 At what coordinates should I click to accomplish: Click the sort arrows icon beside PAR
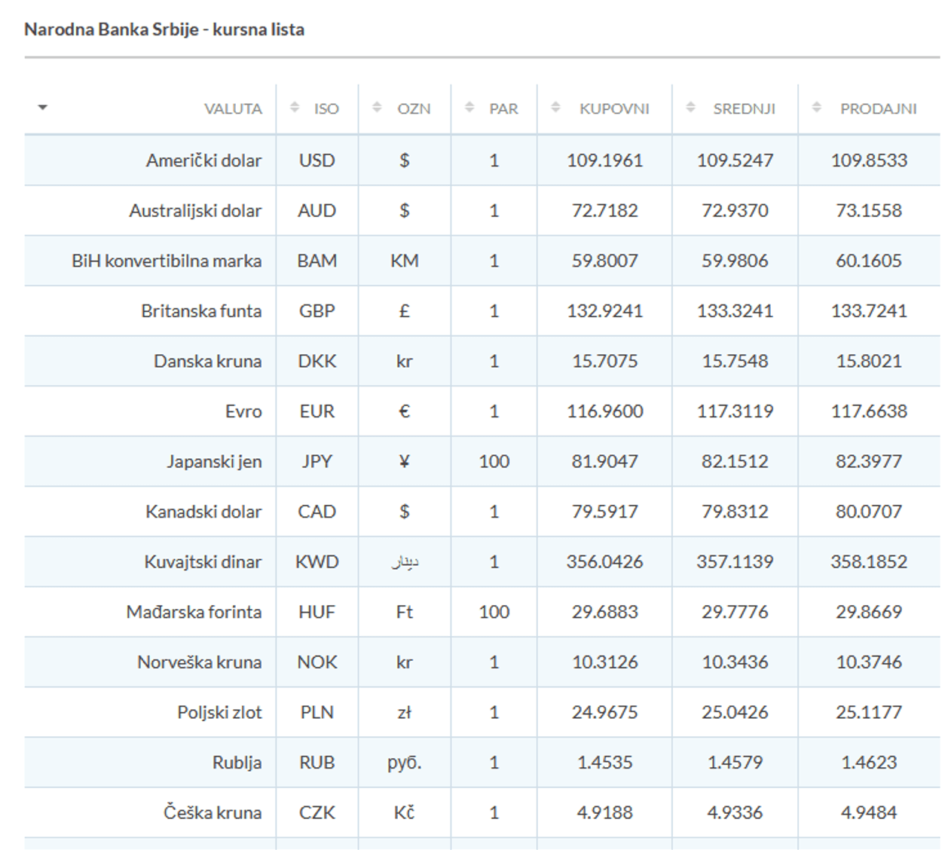tap(469, 107)
